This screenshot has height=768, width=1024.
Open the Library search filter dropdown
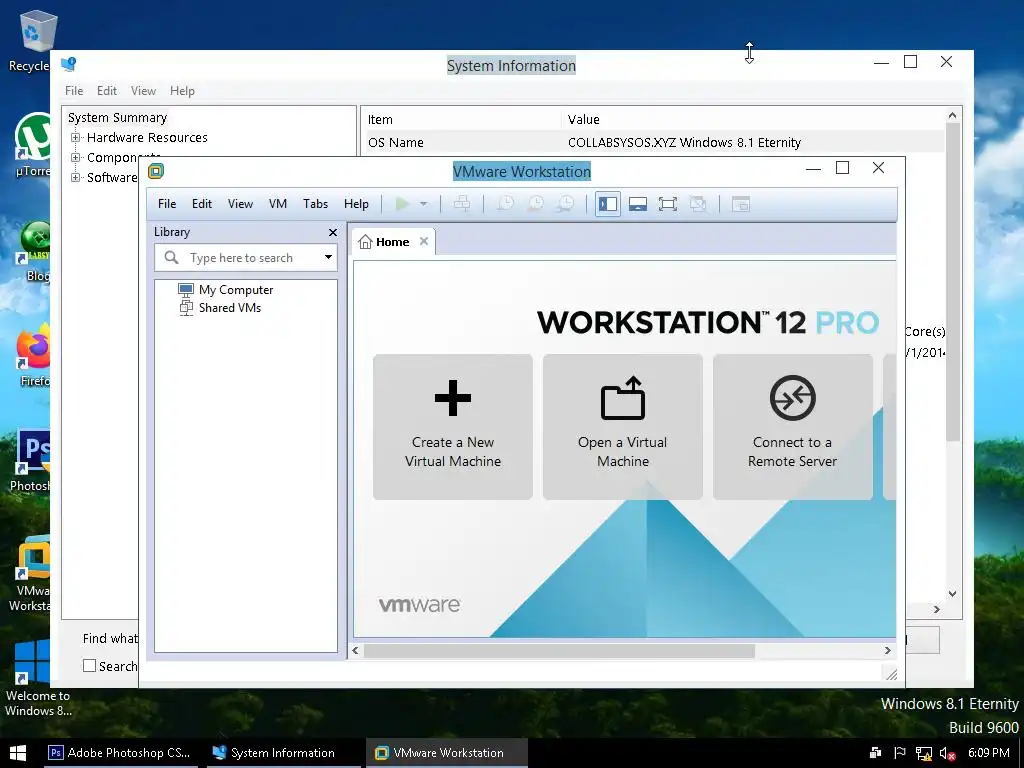click(328, 257)
